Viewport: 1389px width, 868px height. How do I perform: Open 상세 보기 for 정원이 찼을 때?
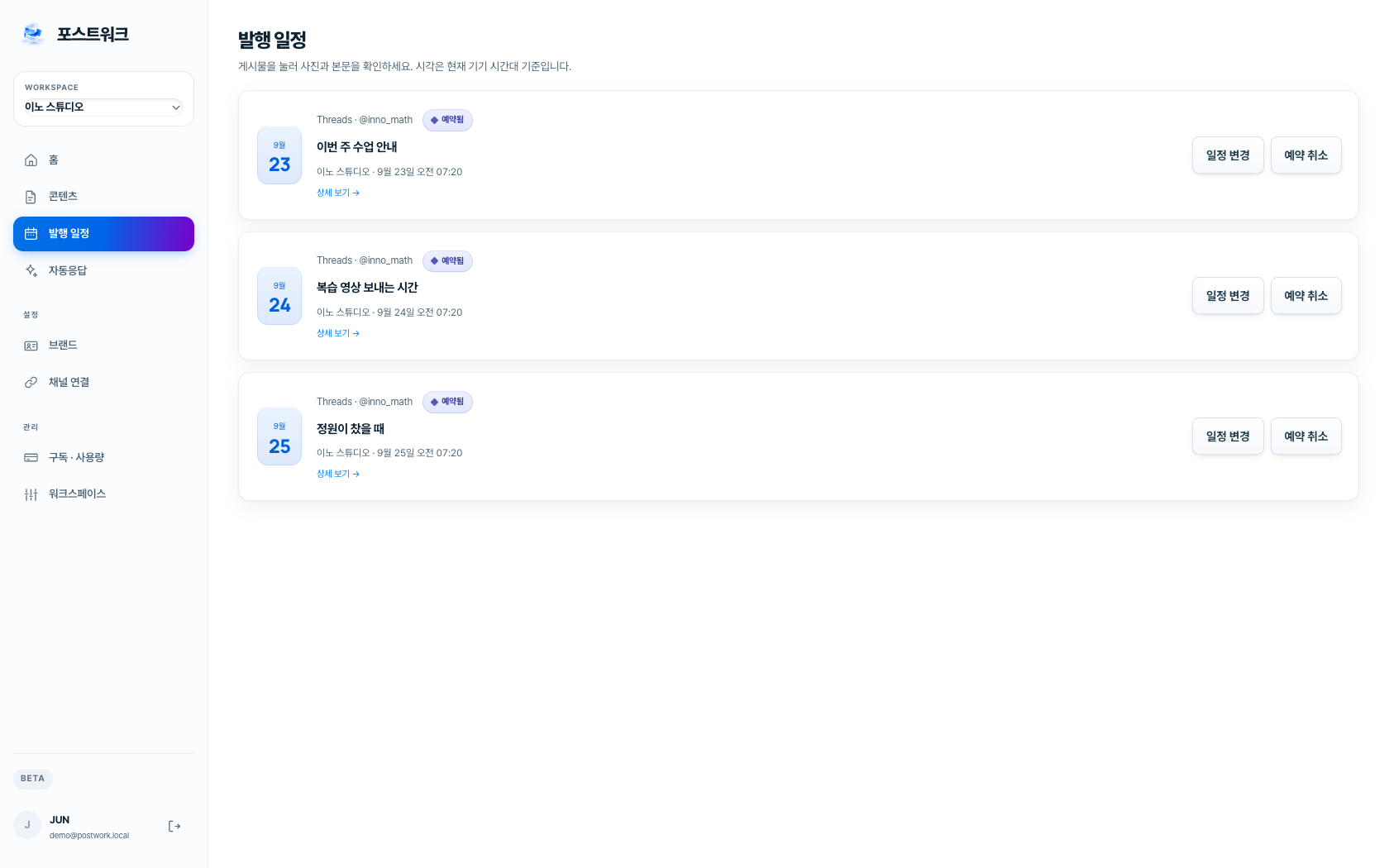[338, 474]
